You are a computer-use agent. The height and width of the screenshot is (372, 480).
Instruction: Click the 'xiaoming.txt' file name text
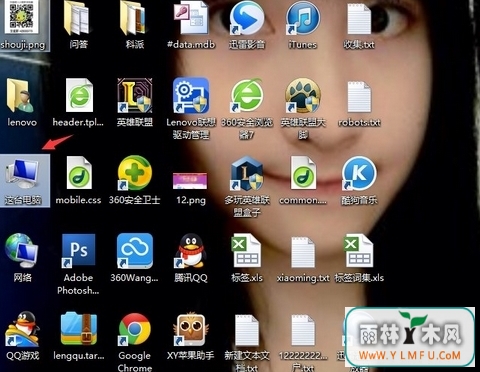coord(303,278)
